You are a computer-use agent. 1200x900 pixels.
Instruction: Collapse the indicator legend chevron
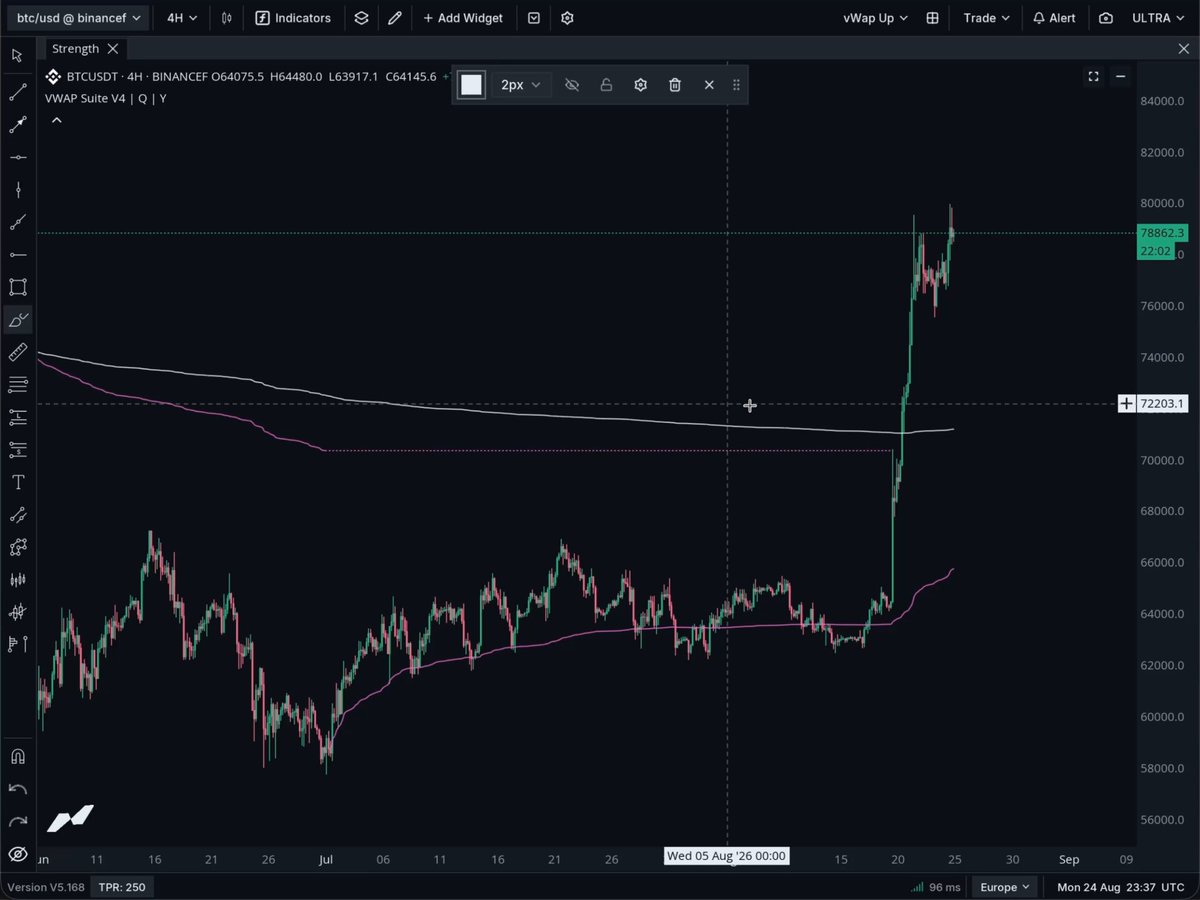(56, 120)
